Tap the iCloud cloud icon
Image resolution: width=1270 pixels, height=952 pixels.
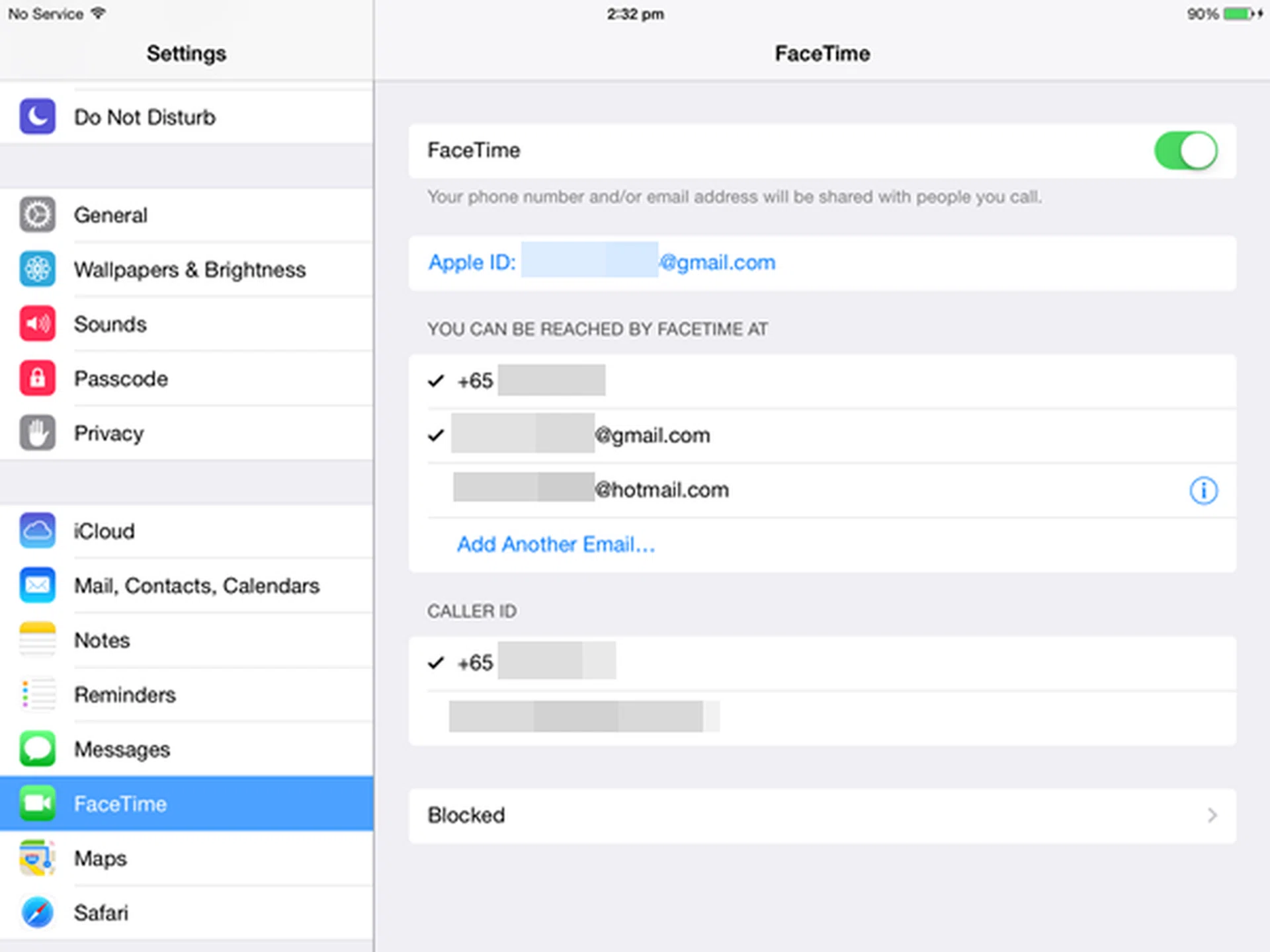click(37, 531)
